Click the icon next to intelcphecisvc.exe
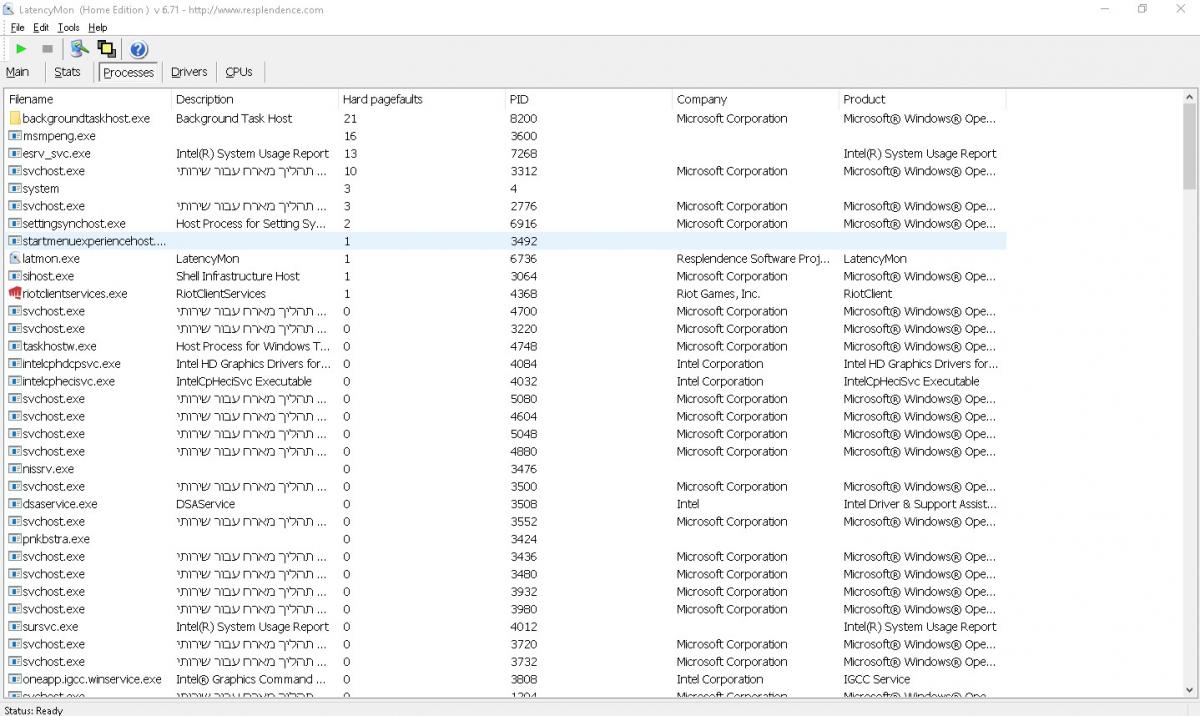This screenshot has width=1200, height=716. (15, 381)
